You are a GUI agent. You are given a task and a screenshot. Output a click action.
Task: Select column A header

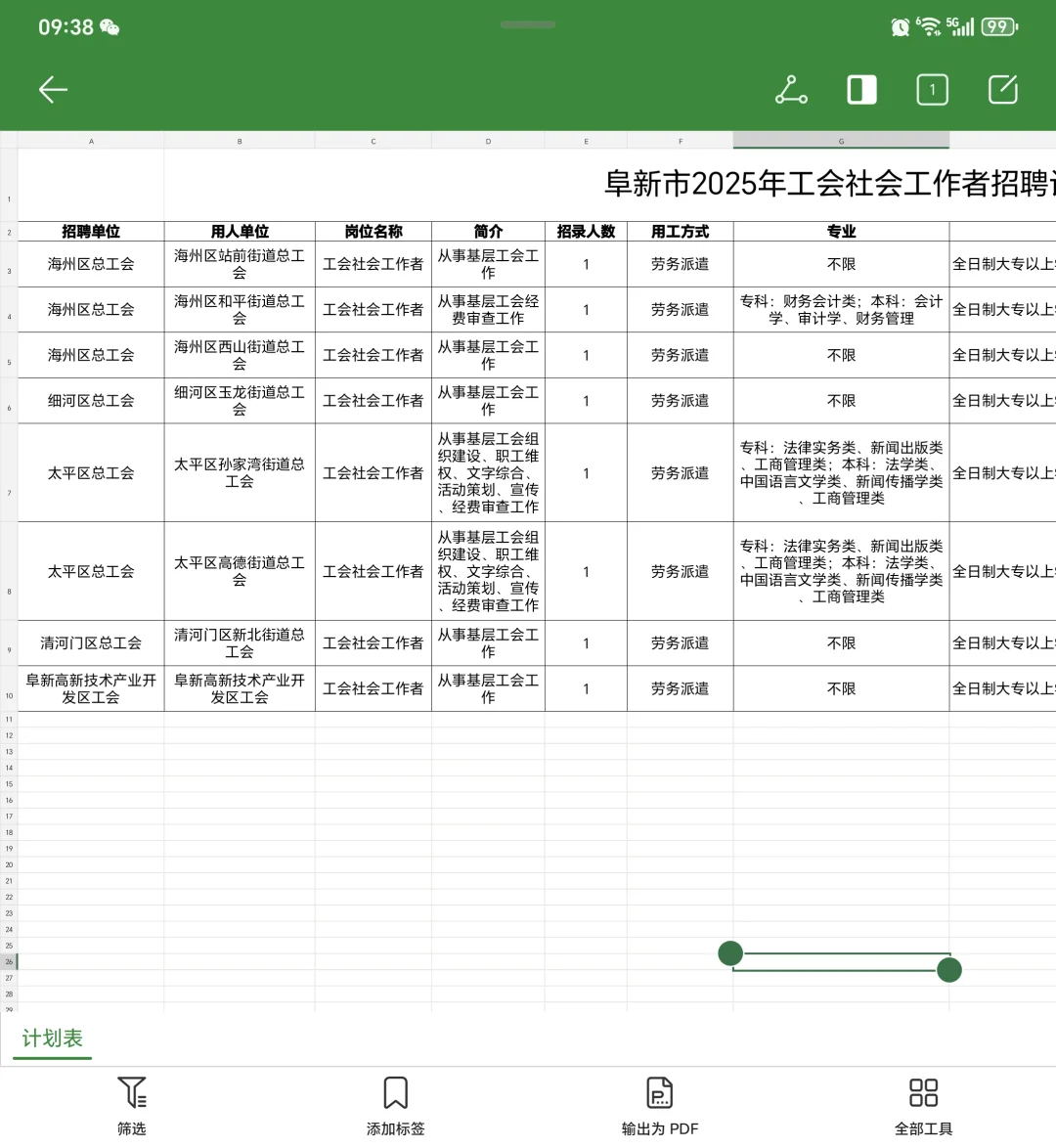click(92, 141)
